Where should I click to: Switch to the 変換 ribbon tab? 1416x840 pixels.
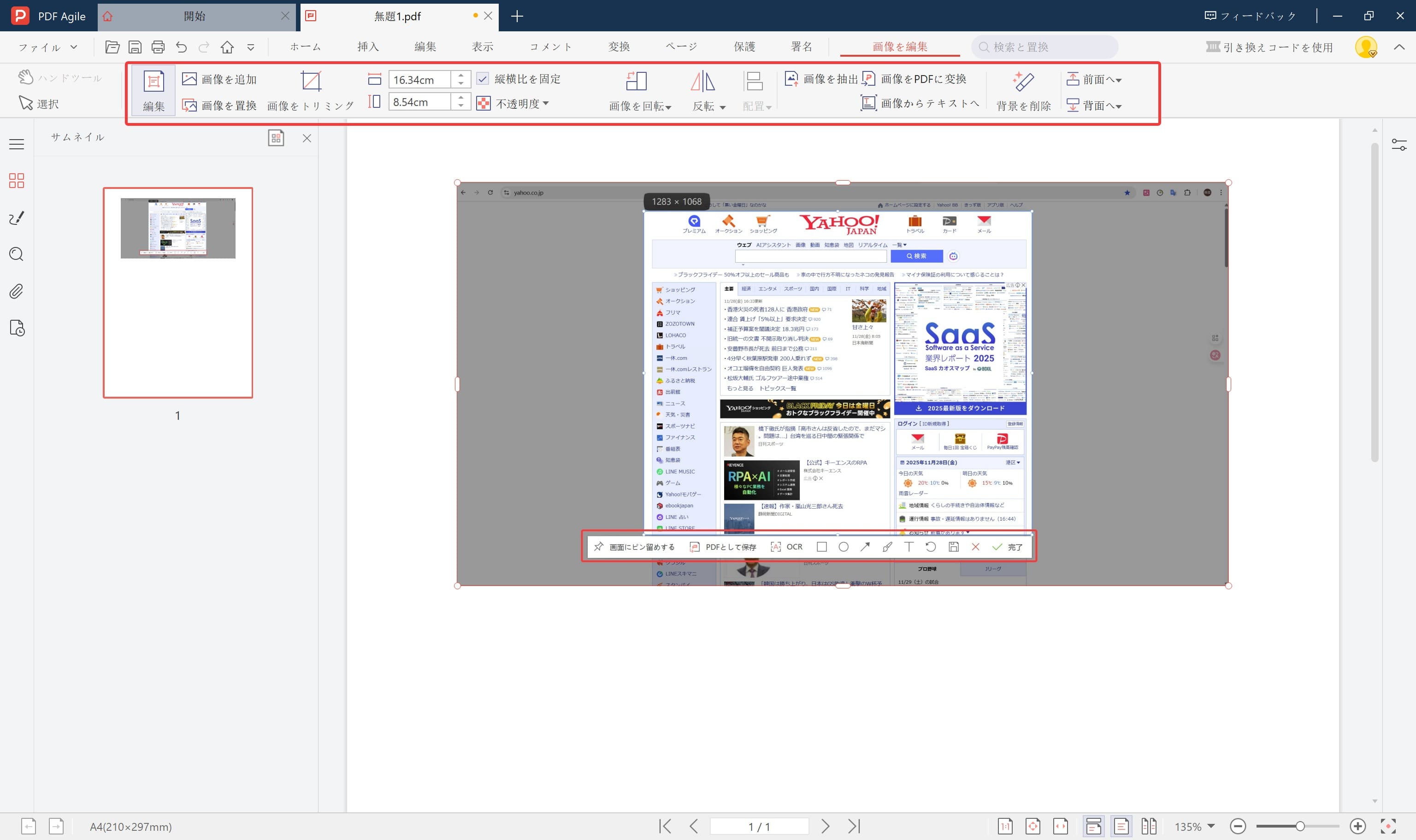tap(619, 47)
